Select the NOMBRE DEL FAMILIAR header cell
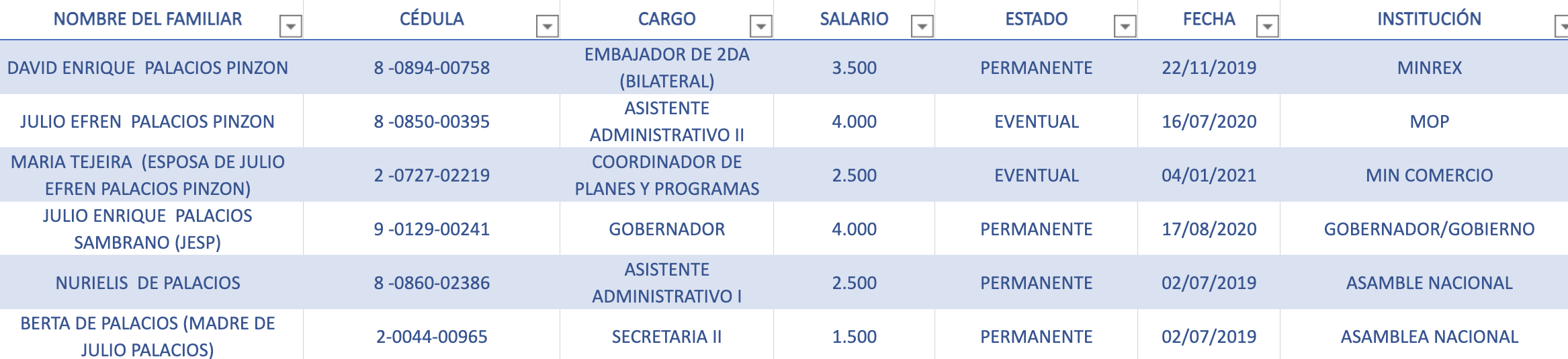 tap(151, 19)
